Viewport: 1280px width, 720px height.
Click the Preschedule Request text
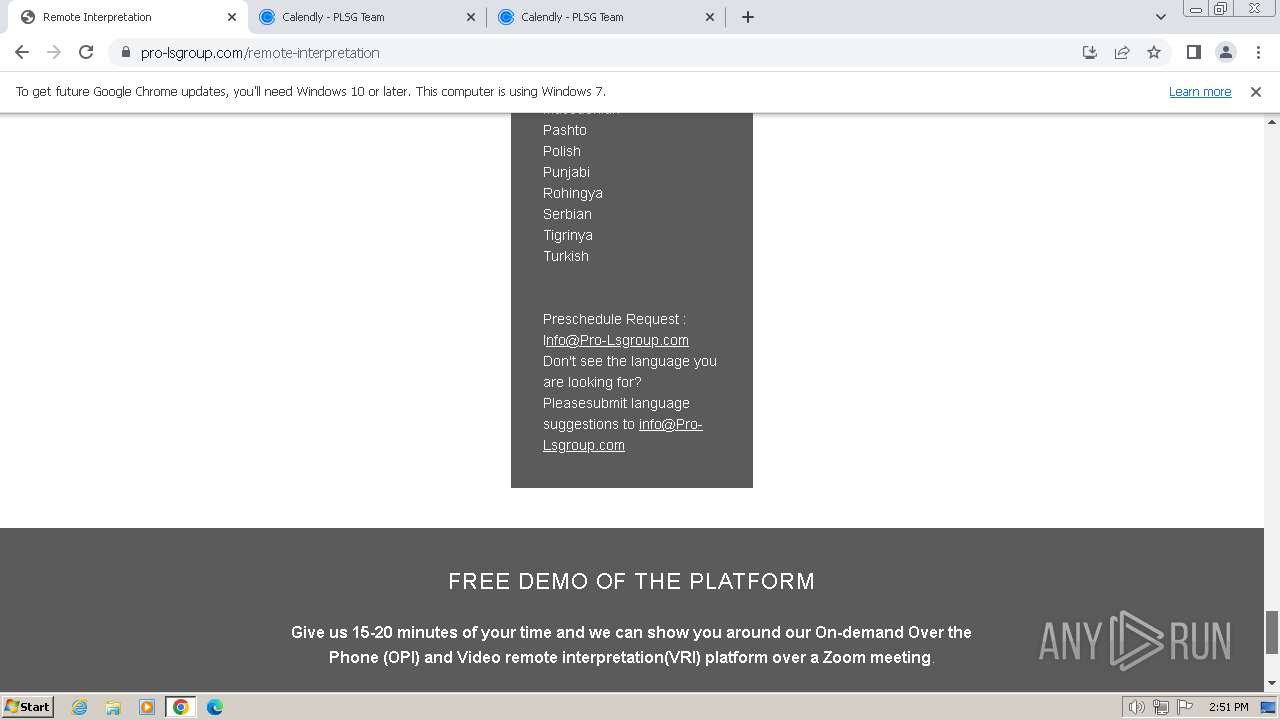614,319
